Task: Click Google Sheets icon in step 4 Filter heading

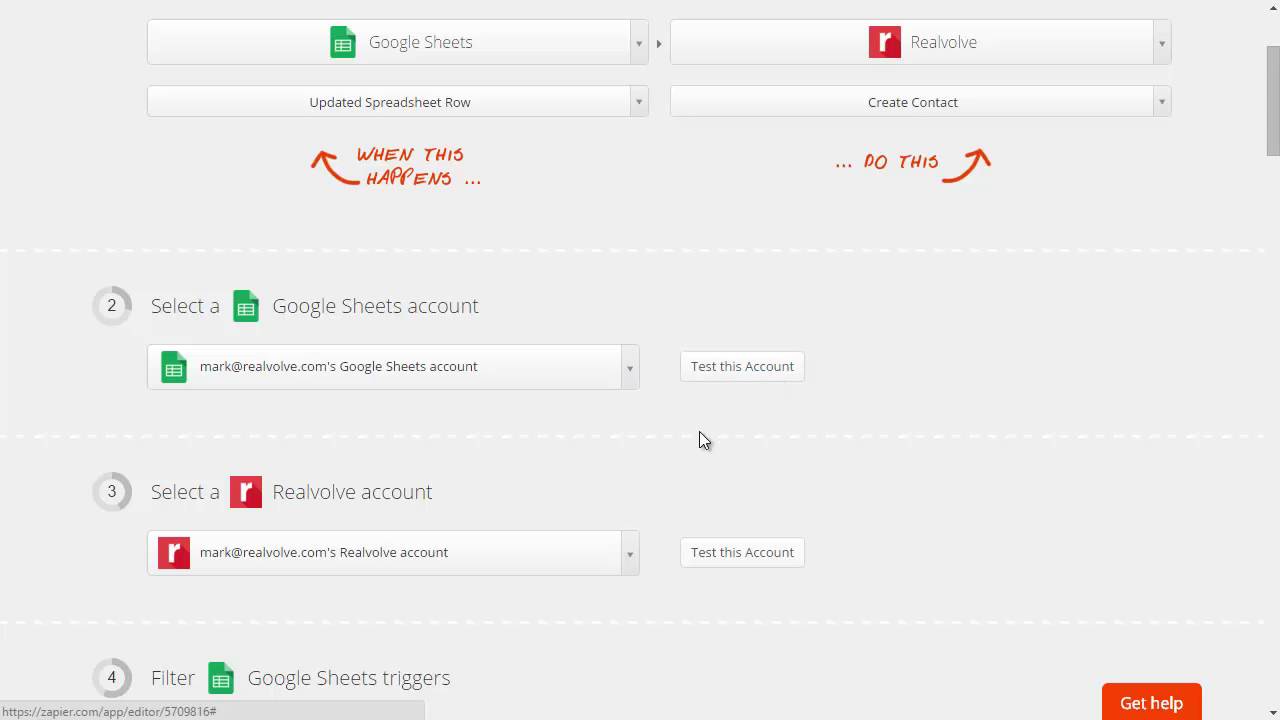Action: (221, 678)
